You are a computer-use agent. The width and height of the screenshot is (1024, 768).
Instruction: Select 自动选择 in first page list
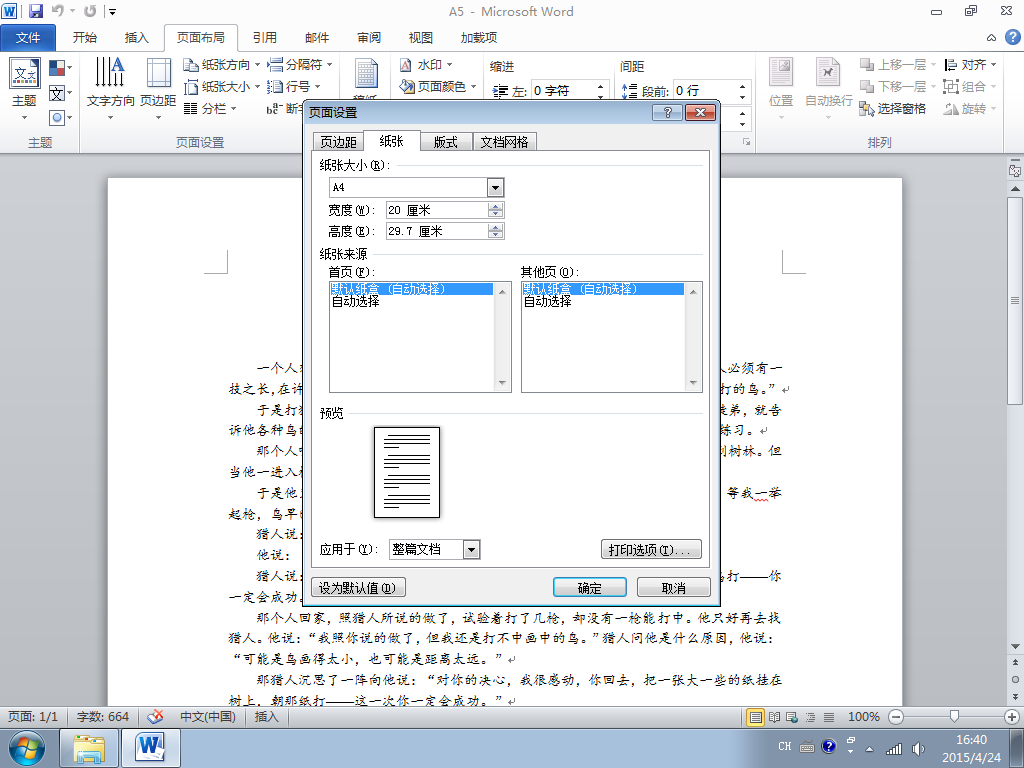coord(356,302)
